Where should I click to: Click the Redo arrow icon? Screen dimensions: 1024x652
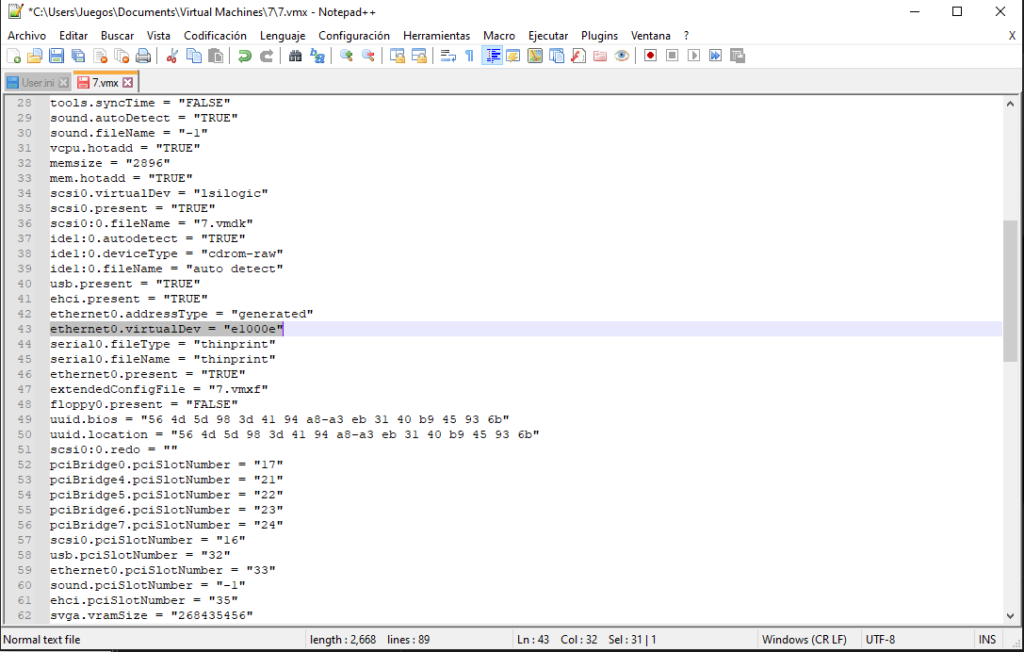click(x=266, y=56)
